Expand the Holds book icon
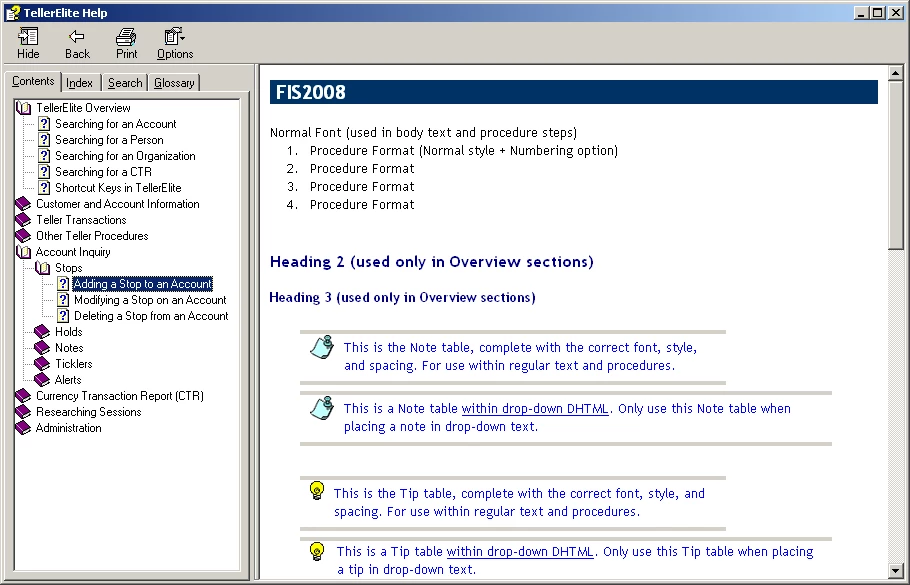 point(42,331)
